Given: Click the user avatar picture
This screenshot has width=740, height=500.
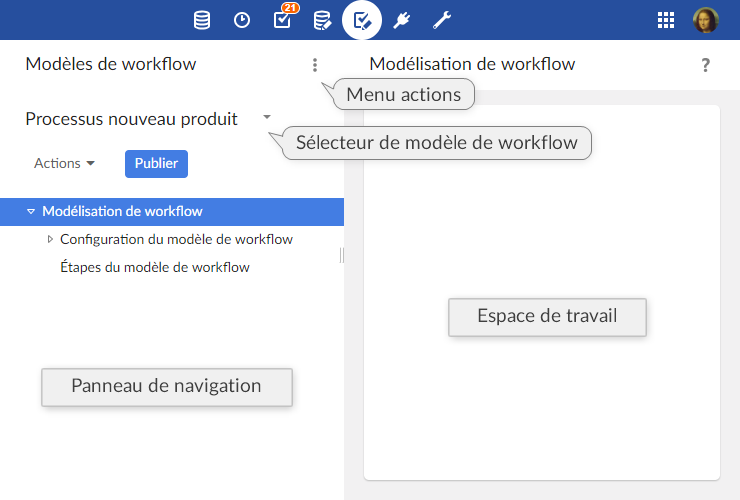Looking at the screenshot, I should [x=706, y=20].
